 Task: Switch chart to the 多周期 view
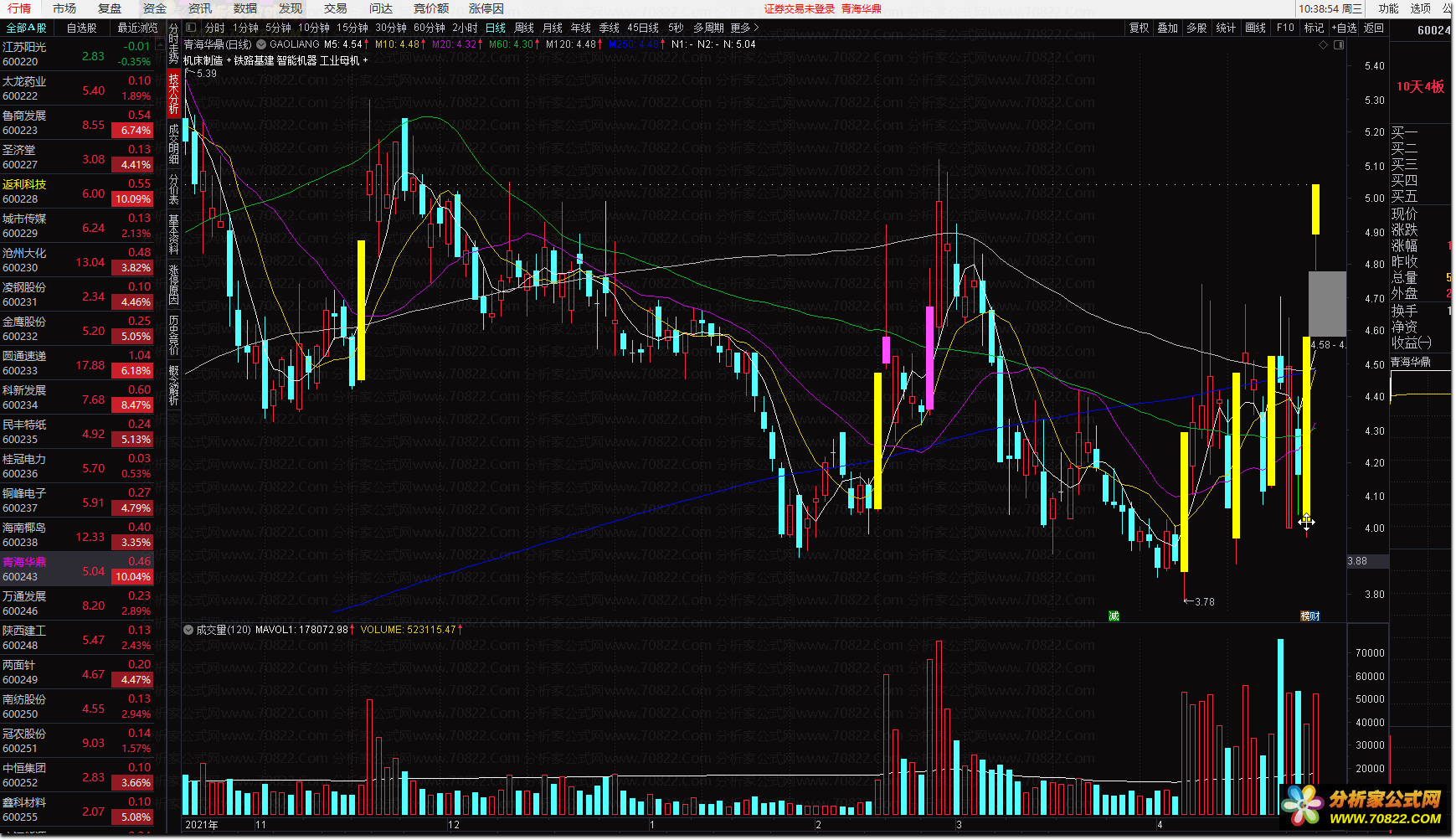click(x=708, y=28)
